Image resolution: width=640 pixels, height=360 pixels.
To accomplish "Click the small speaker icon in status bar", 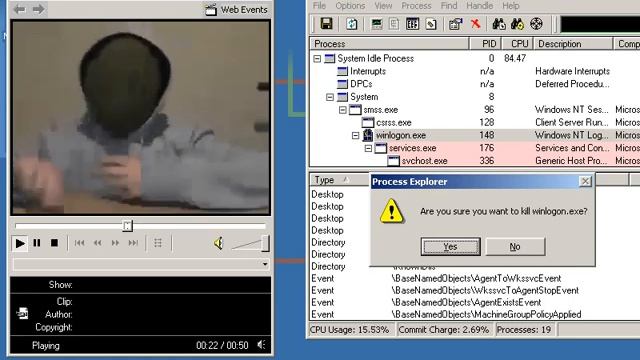I will pos(261,345).
